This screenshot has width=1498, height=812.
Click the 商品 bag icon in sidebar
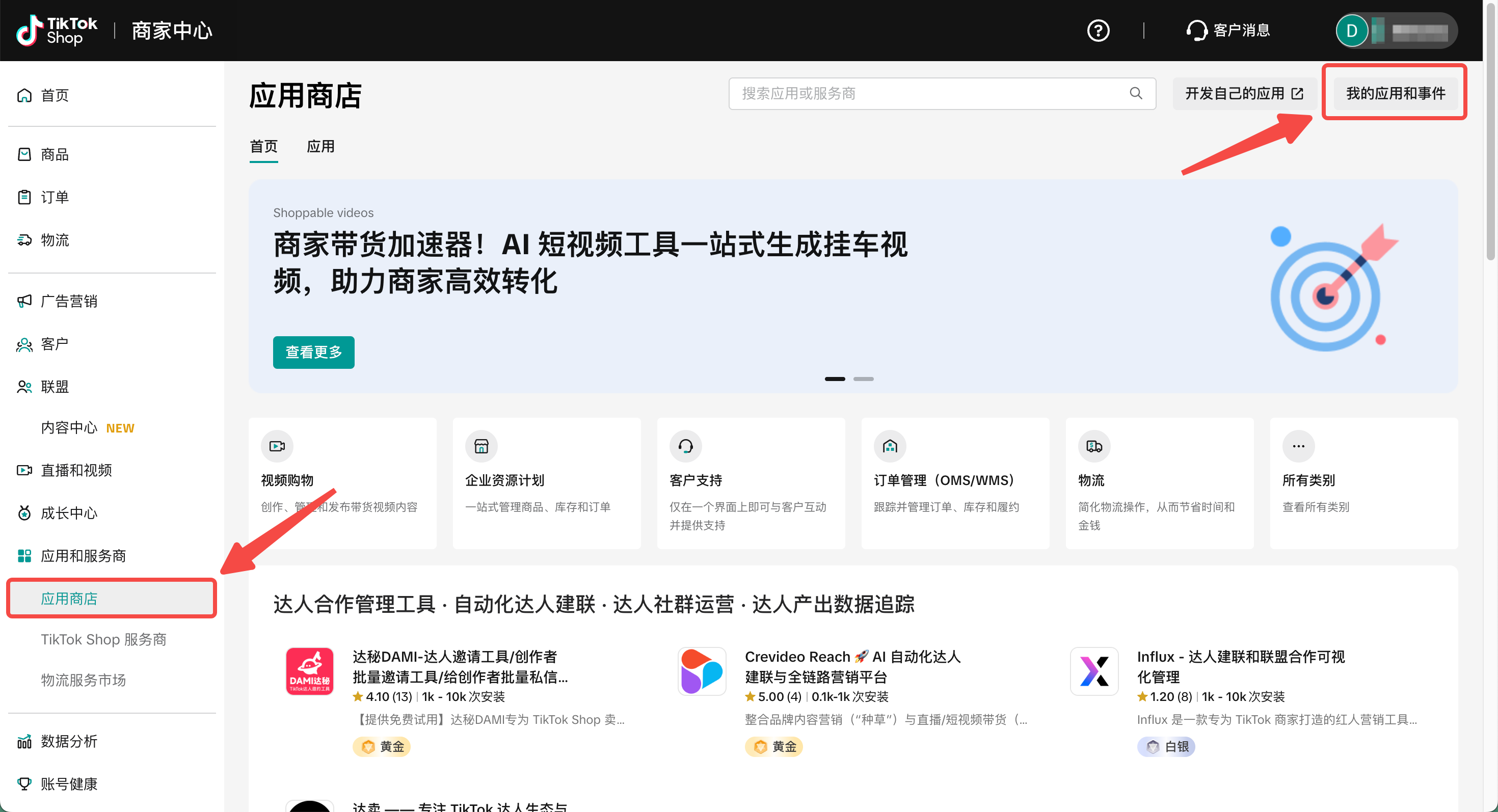(x=24, y=154)
